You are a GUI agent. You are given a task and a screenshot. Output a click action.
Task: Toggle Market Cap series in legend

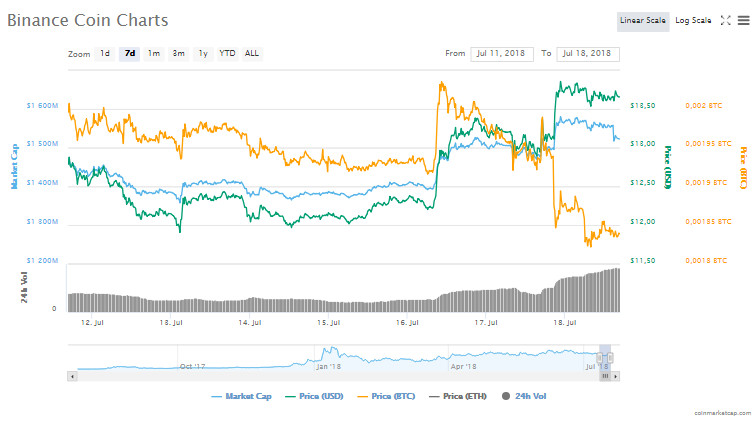[x=241, y=396]
